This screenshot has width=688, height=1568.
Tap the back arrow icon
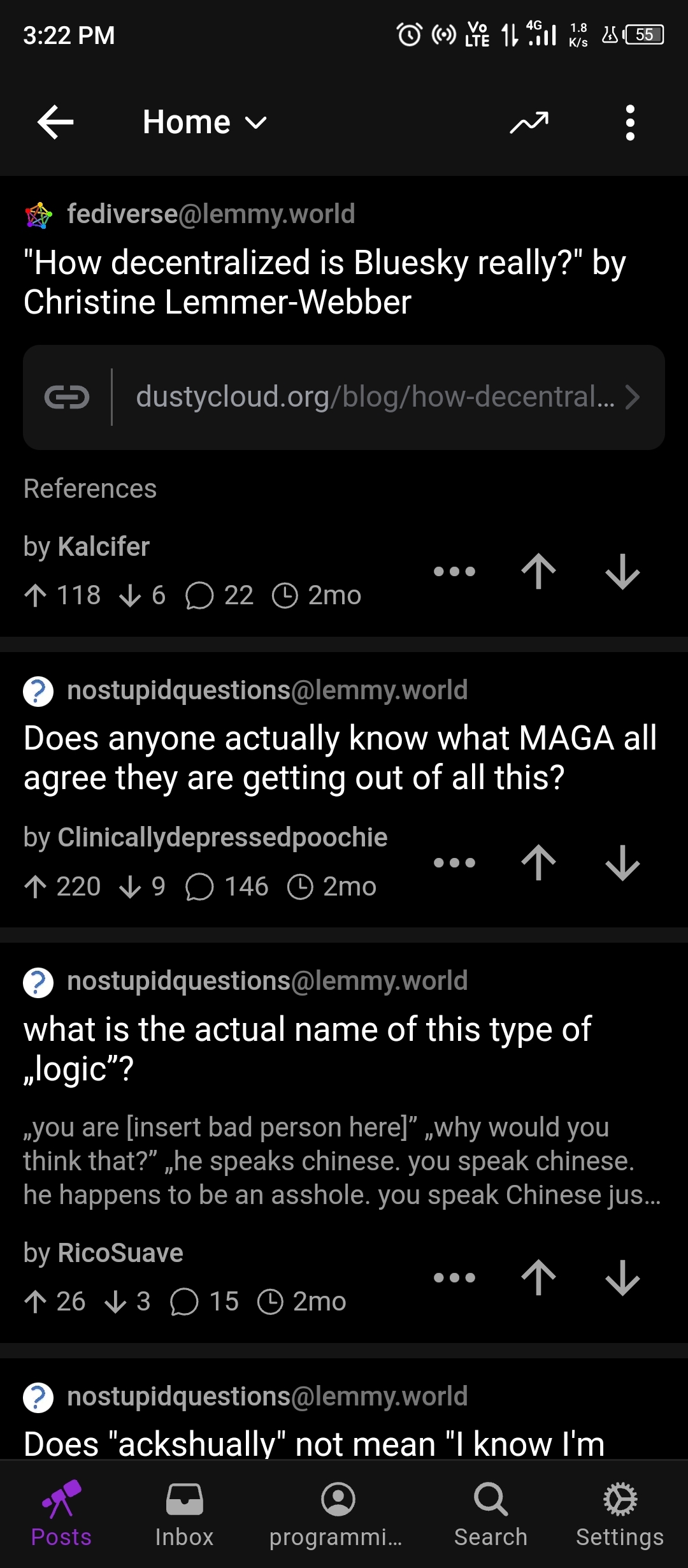(x=55, y=122)
